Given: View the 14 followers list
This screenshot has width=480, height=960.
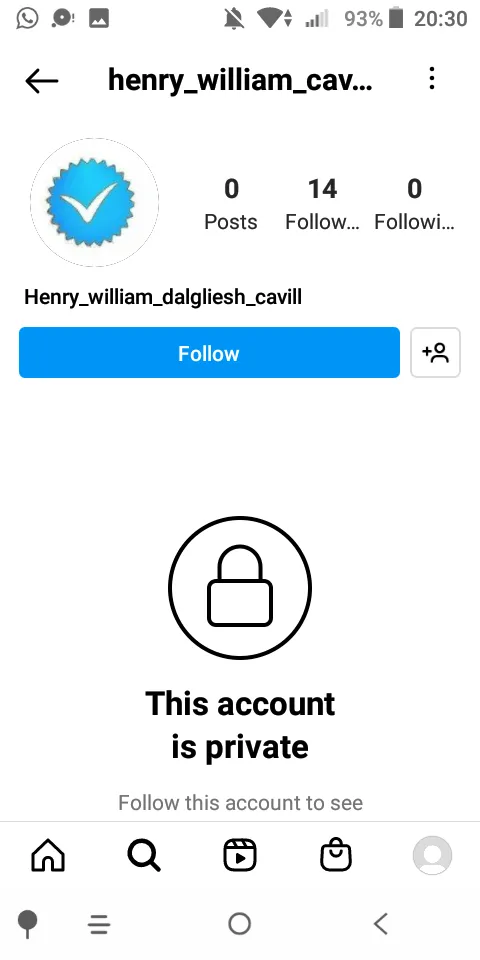Looking at the screenshot, I should [x=322, y=205].
